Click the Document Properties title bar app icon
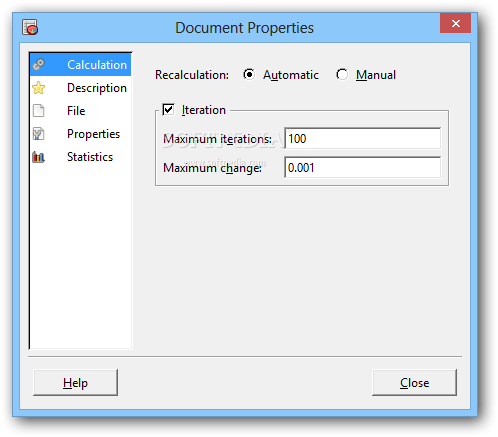 coord(30,27)
